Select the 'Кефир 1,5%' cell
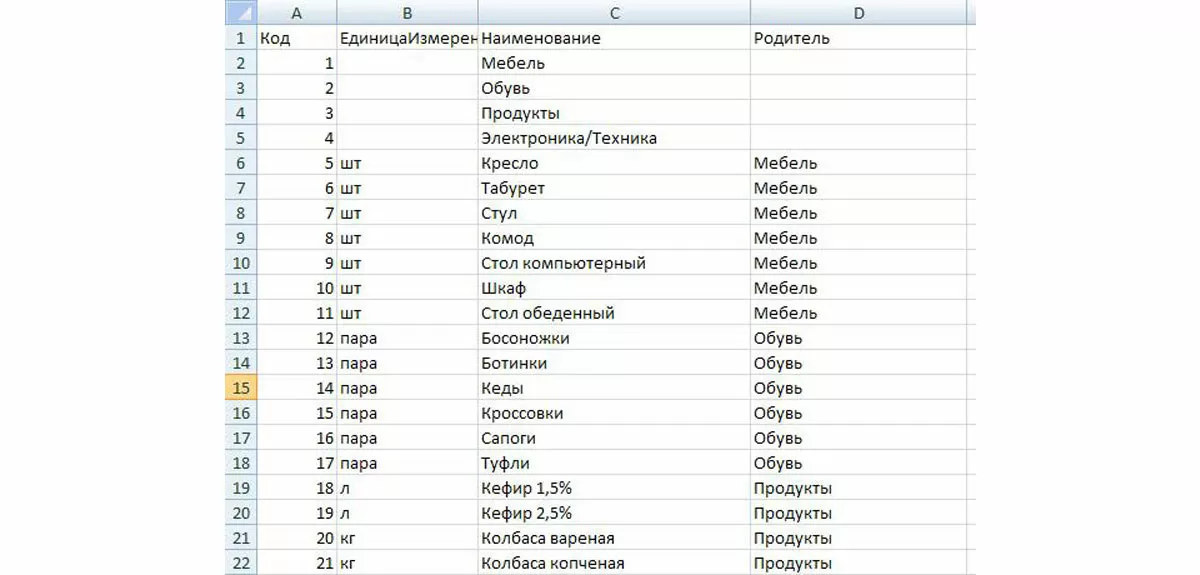 point(614,488)
